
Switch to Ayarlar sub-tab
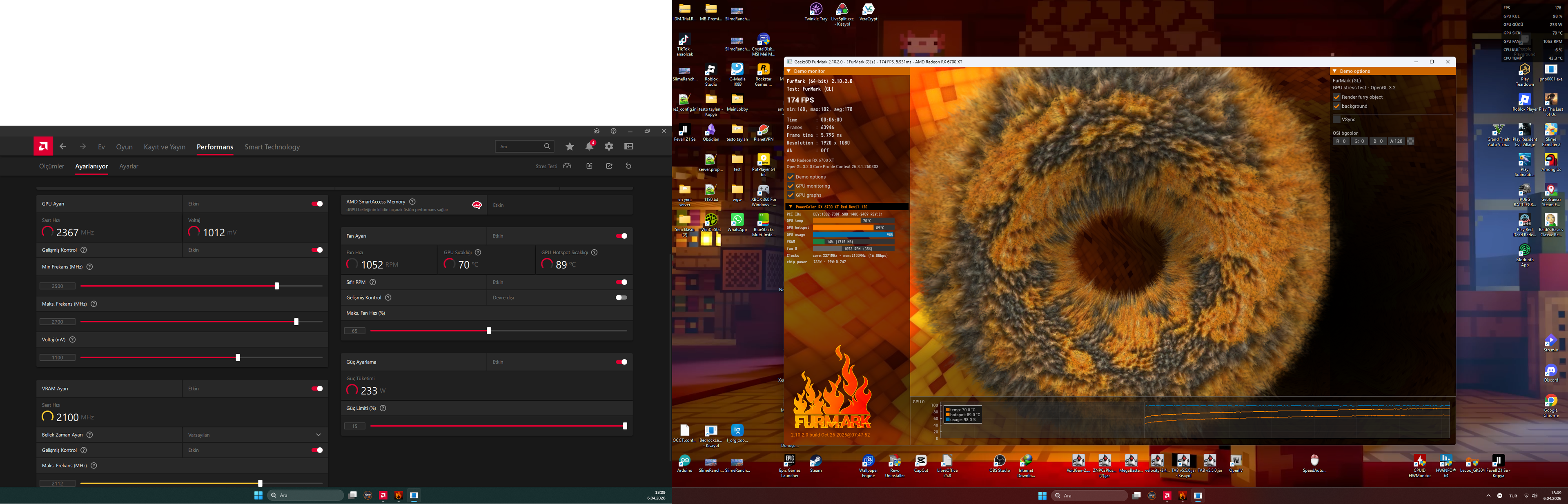coord(129,166)
